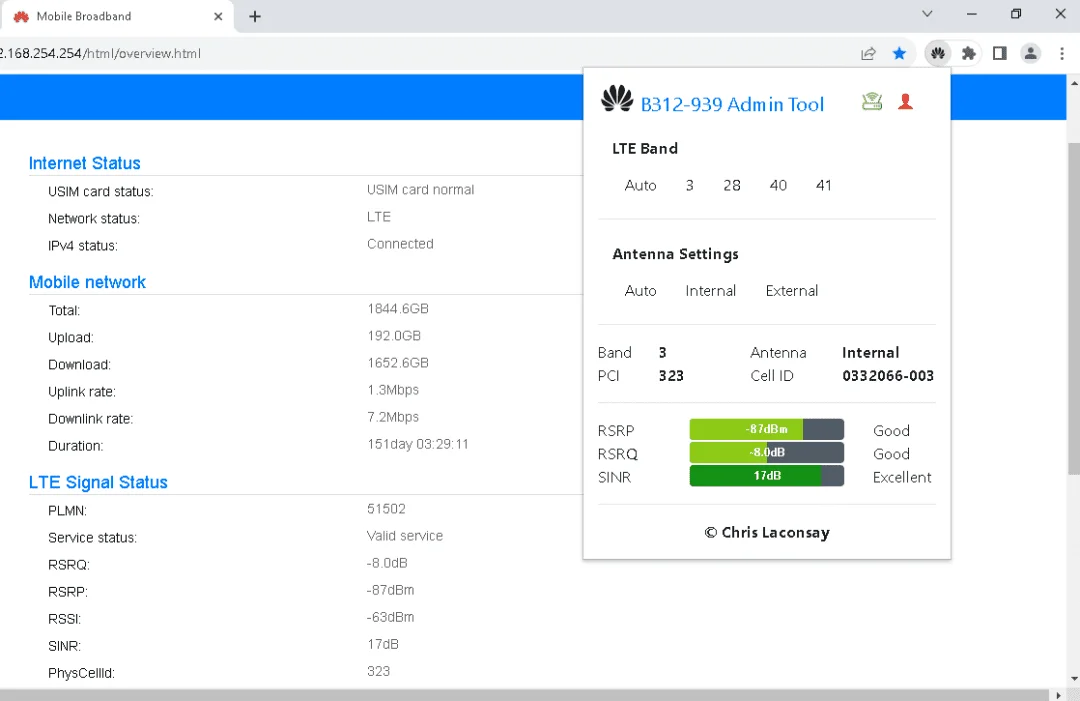Click the green router icon in popup

click(x=872, y=102)
